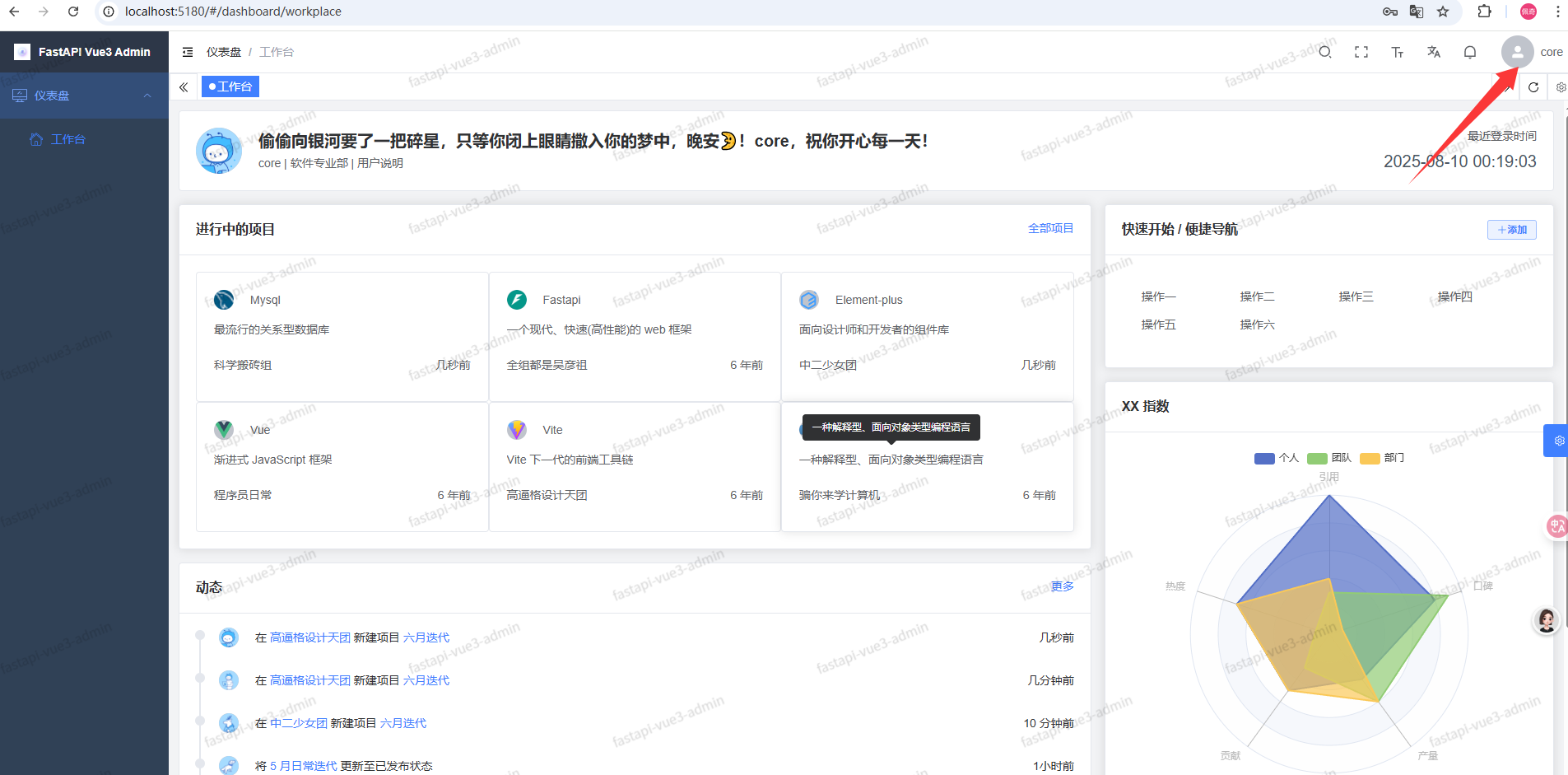Click the floating cartoon girl assistant icon
Screen dimensions: 1568x775
1547,620
